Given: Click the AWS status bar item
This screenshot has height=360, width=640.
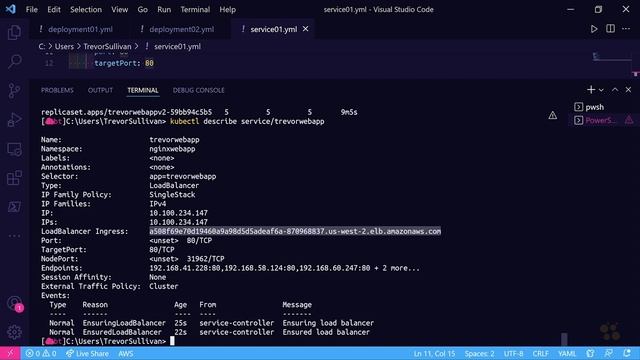Looking at the screenshot, I should click(x=125, y=353).
